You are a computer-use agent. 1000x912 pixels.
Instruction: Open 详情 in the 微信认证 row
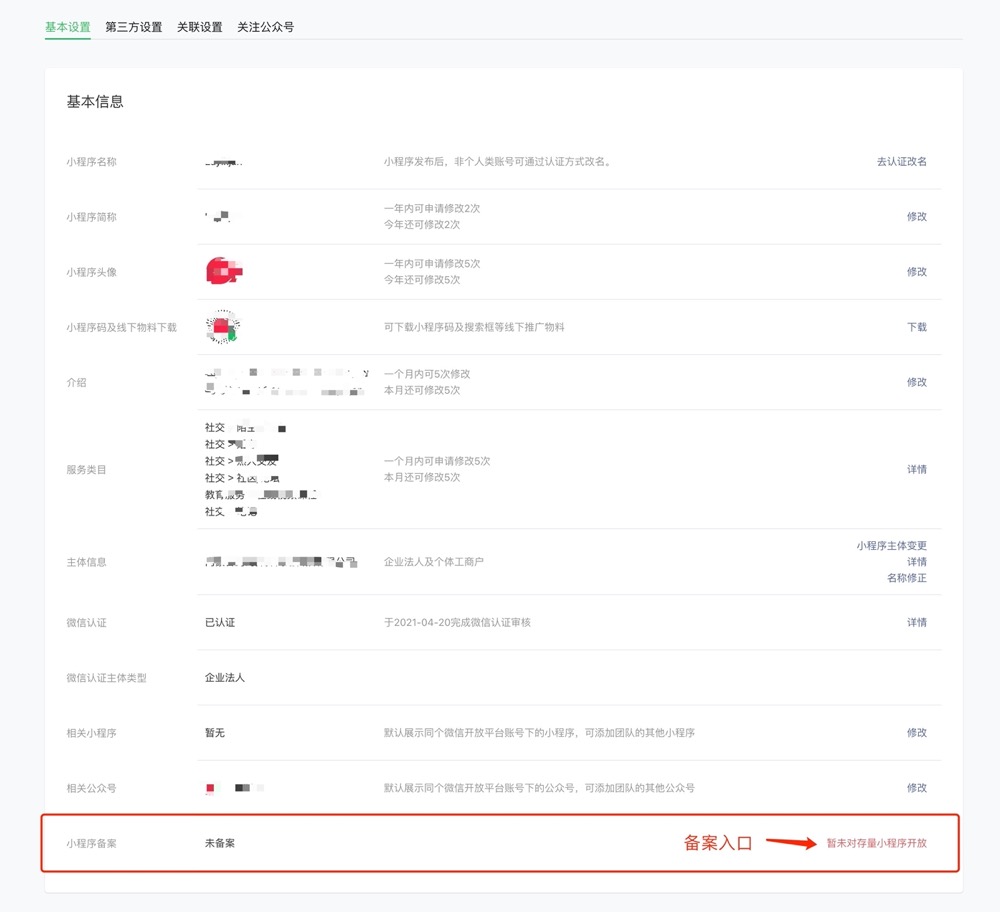(x=916, y=622)
